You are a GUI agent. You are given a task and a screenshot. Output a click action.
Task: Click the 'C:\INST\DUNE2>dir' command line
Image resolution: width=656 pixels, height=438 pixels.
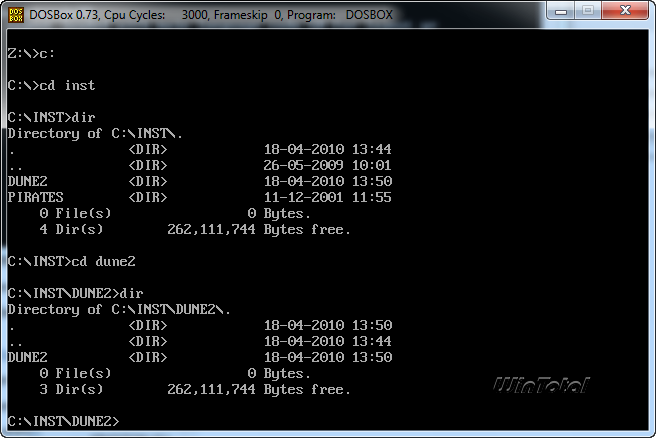click(75, 293)
